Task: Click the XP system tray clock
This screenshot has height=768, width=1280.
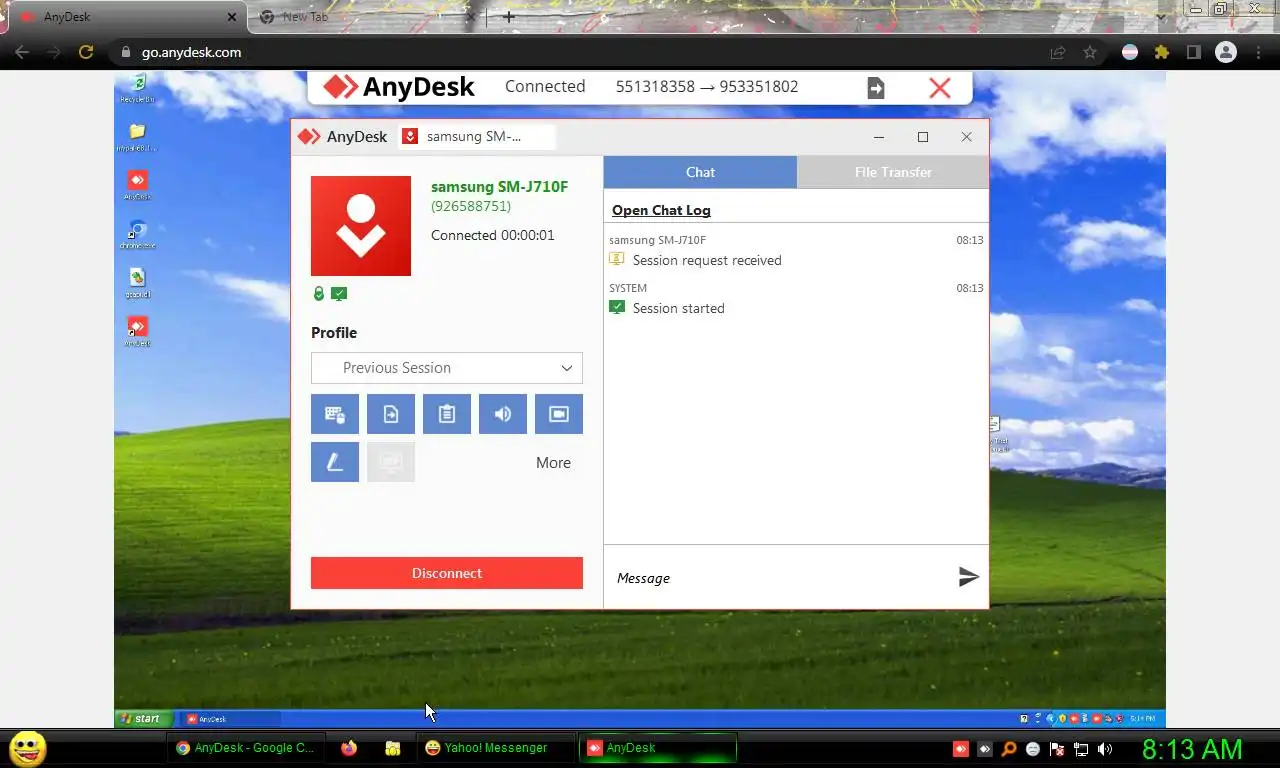Action: point(1143,718)
